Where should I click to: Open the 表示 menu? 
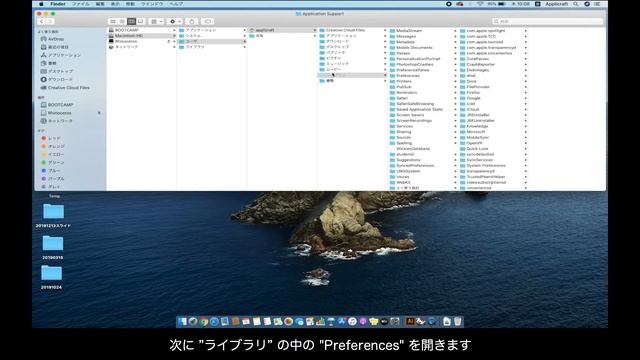click(116, 4)
